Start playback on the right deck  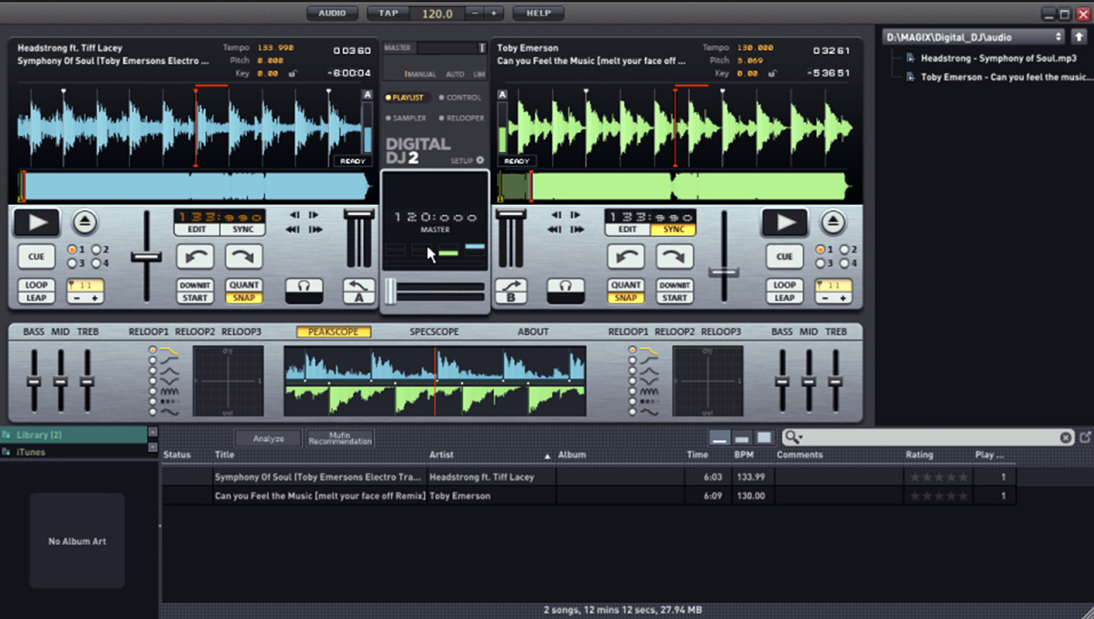click(785, 223)
